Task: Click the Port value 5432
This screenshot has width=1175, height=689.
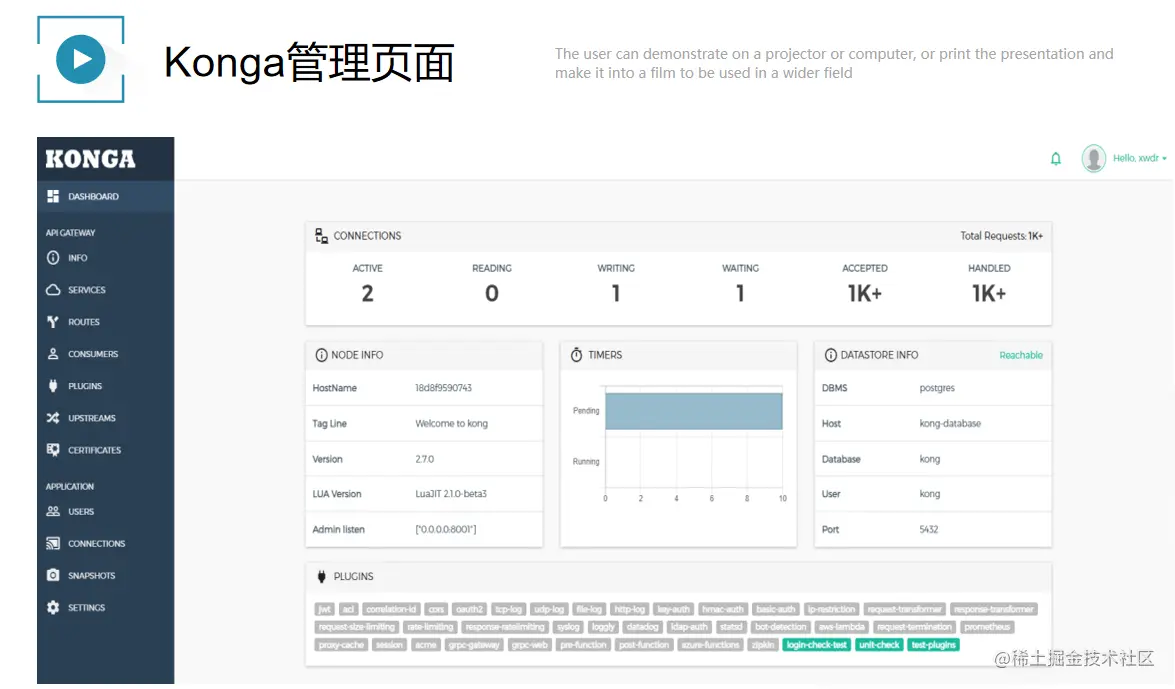Action: pyautogui.click(x=928, y=529)
